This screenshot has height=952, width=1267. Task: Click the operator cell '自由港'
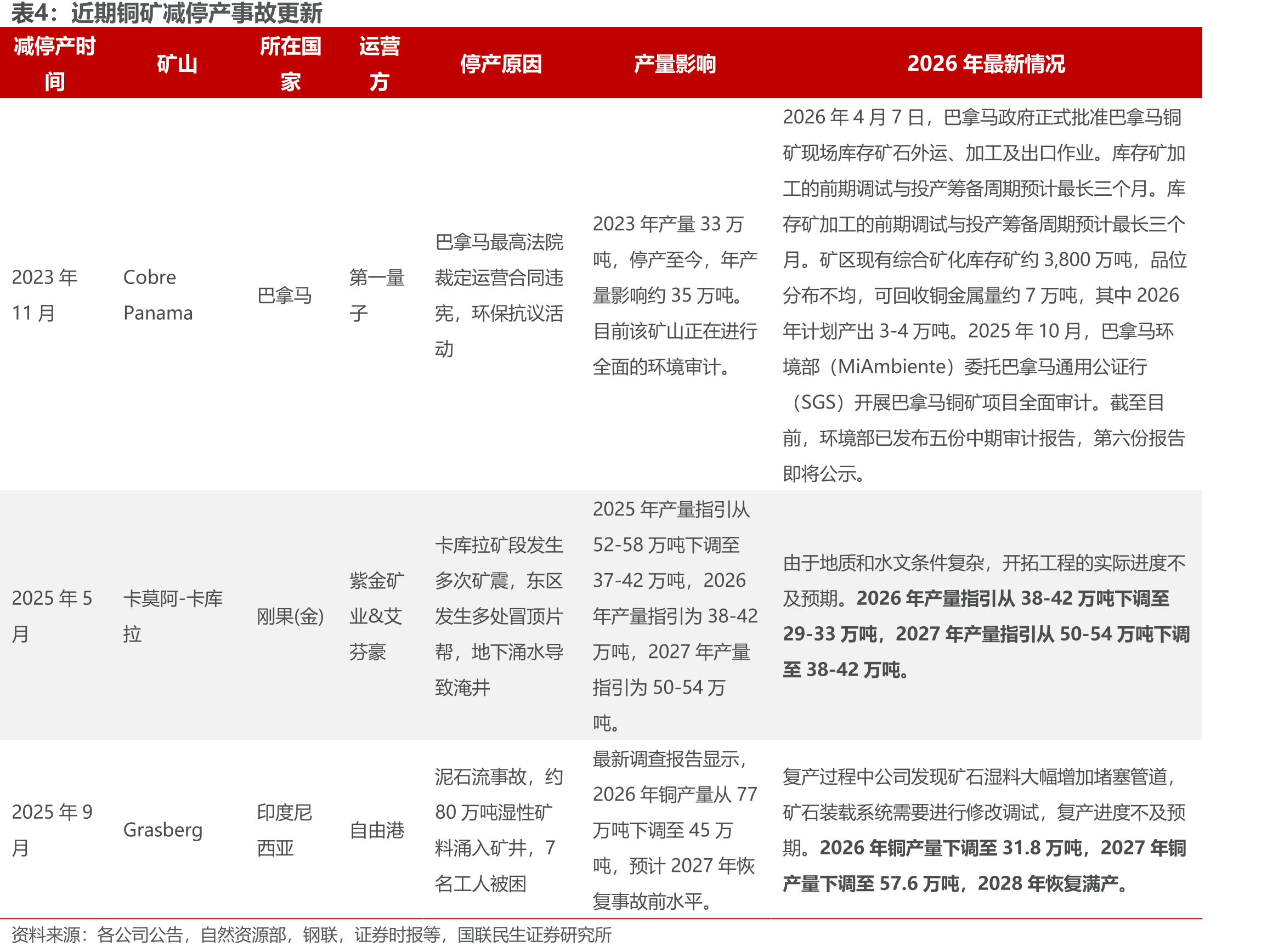coord(377,830)
